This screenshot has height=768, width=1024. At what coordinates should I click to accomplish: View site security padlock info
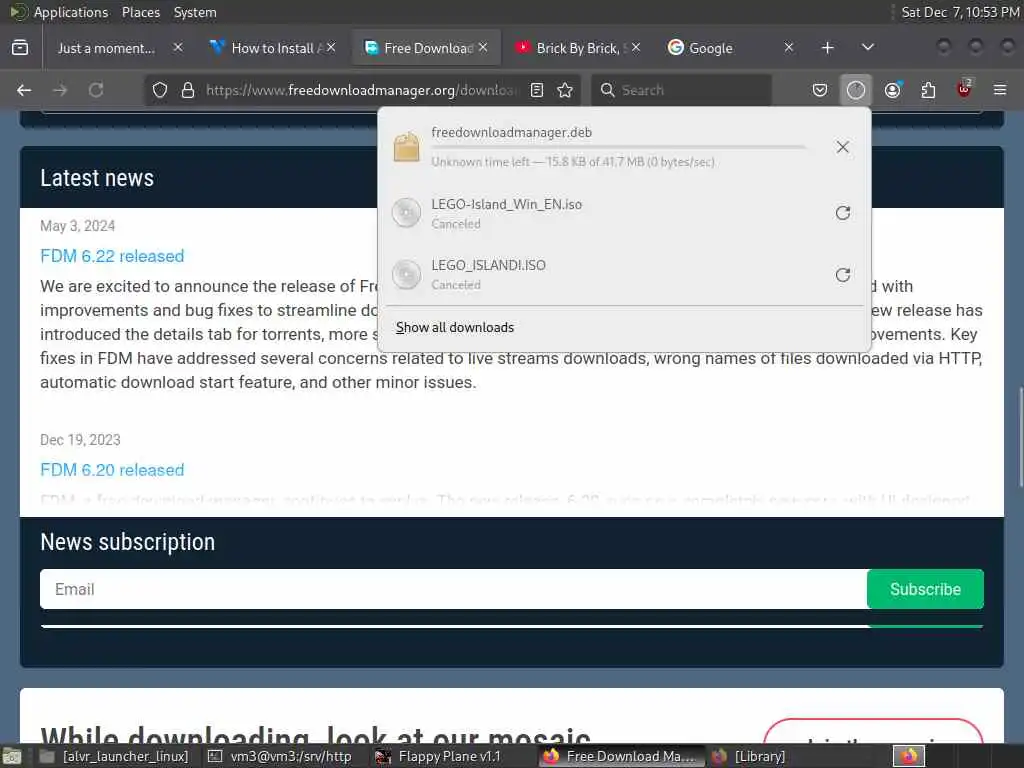tap(188, 90)
